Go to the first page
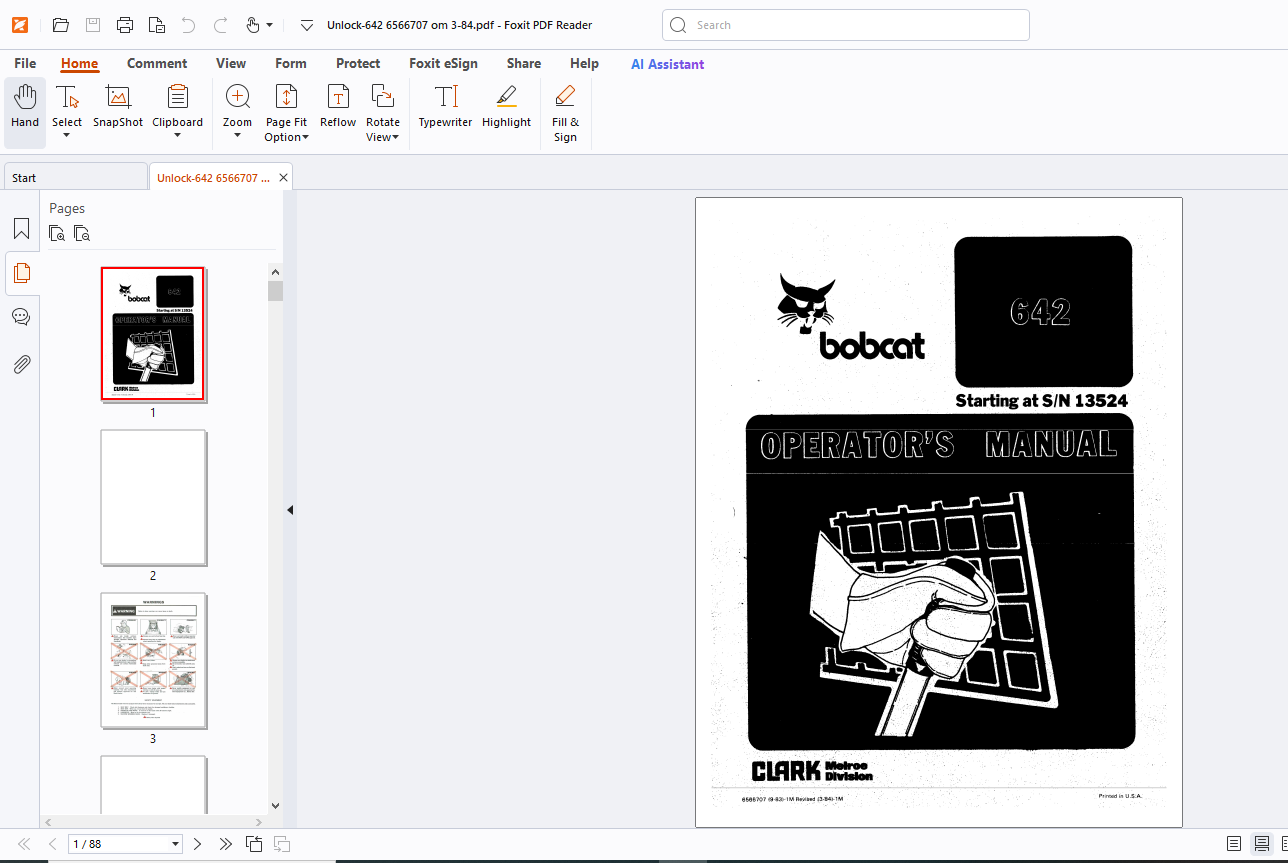 point(25,844)
